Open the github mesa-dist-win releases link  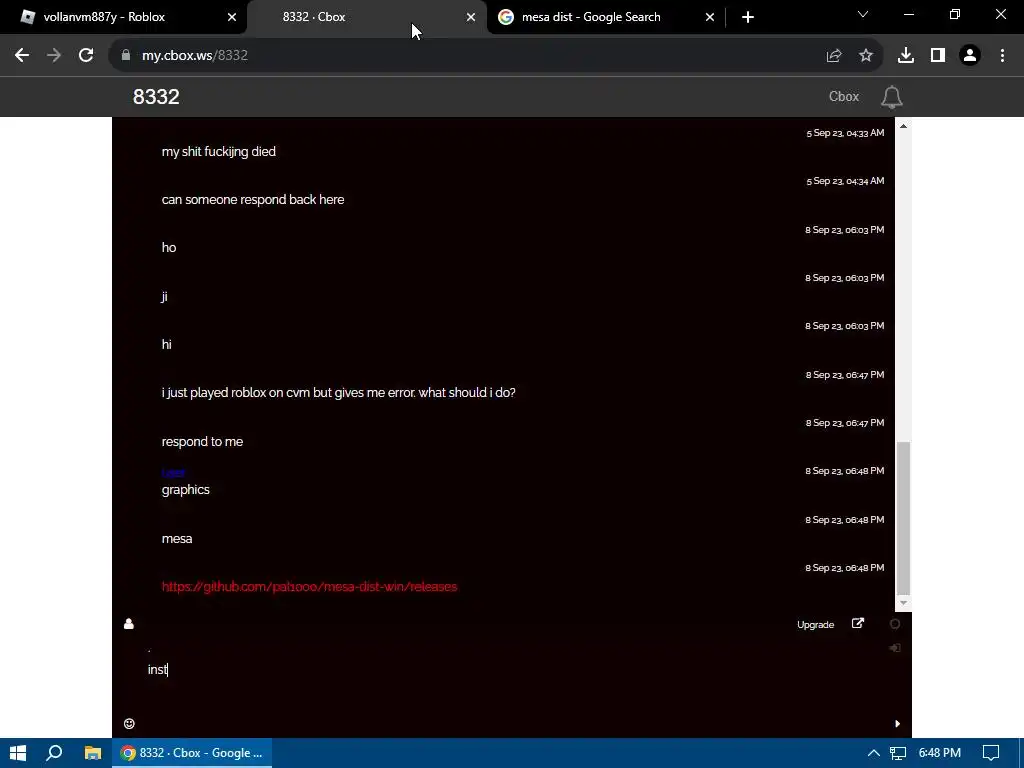click(310, 586)
